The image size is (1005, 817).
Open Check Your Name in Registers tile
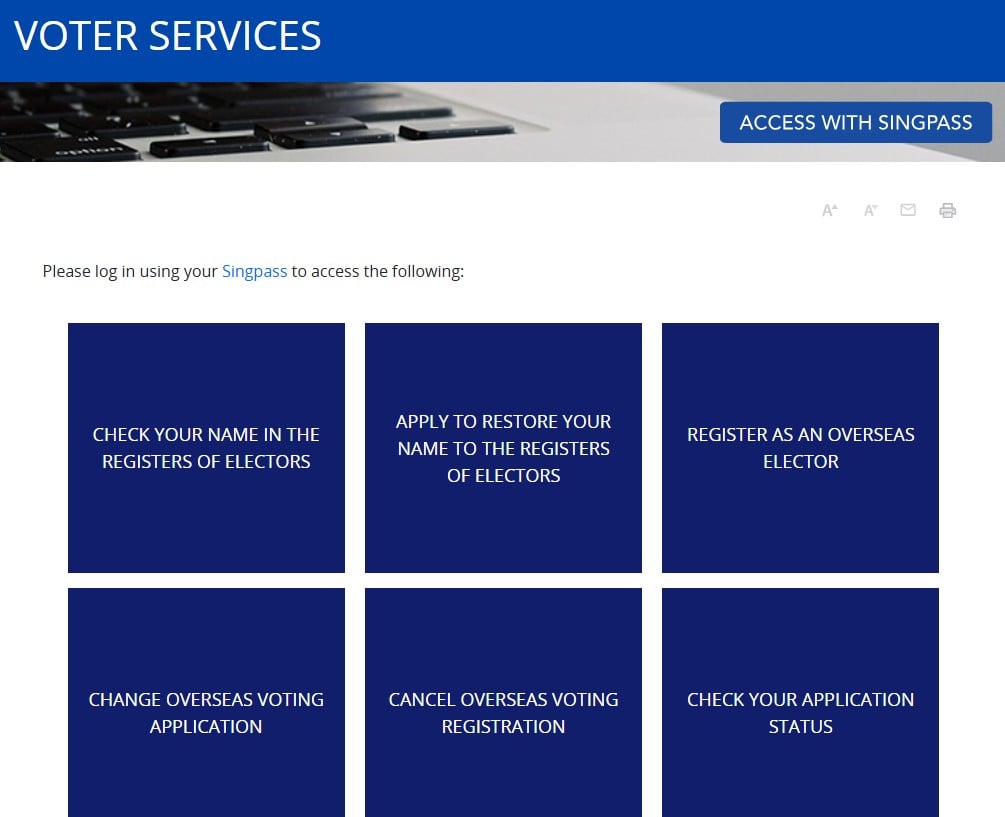(206, 448)
